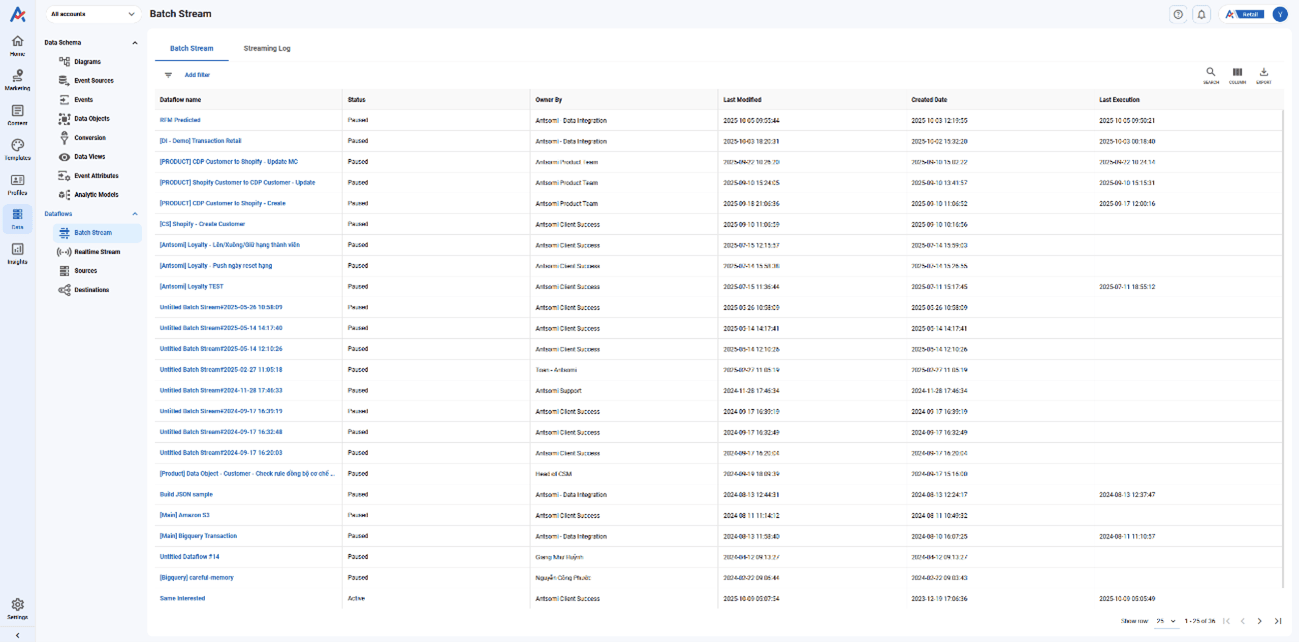The width and height of the screenshot is (1299, 642).
Task: Open Settings gear at bottom left
Action: pos(17,608)
